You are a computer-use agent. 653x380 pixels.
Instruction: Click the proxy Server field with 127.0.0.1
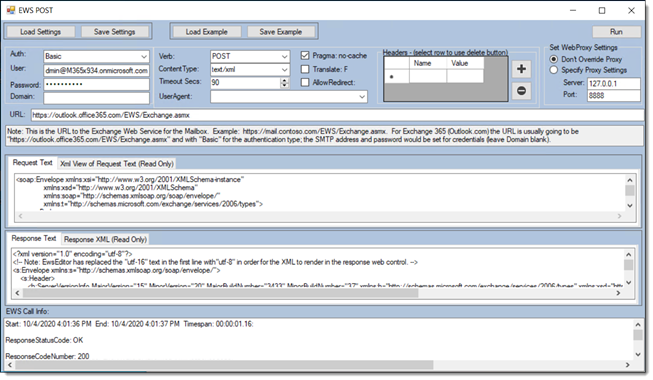[x=614, y=83]
